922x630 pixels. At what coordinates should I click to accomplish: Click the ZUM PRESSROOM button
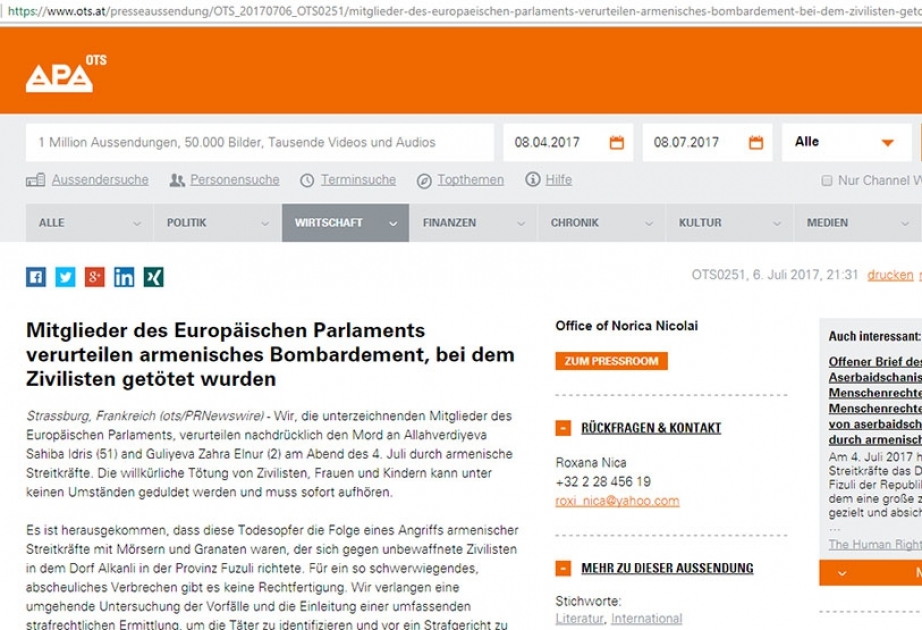[x=612, y=361]
